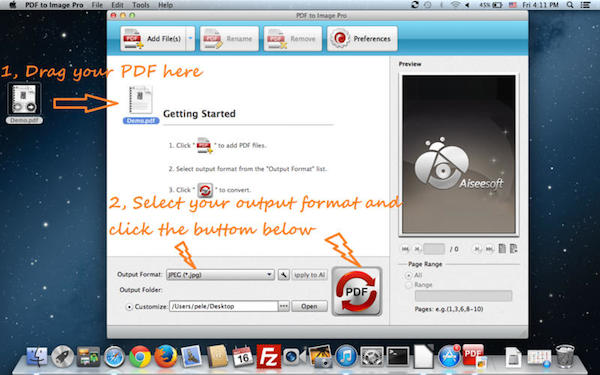Open output format settings wrench icon
600x375 pixels.
(284, 275)
